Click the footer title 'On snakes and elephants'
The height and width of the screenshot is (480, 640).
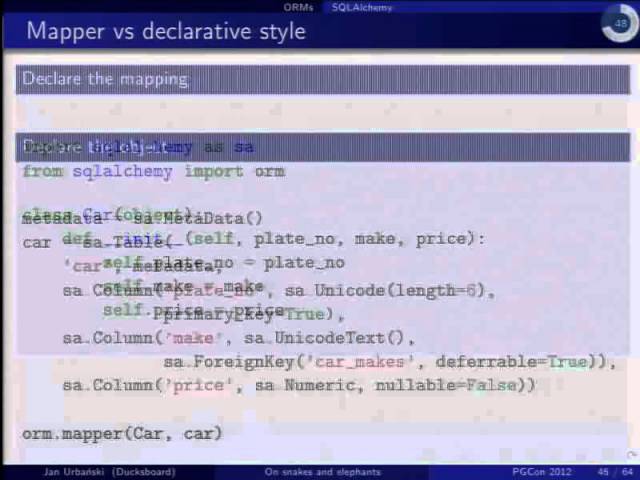click(322, 472)
